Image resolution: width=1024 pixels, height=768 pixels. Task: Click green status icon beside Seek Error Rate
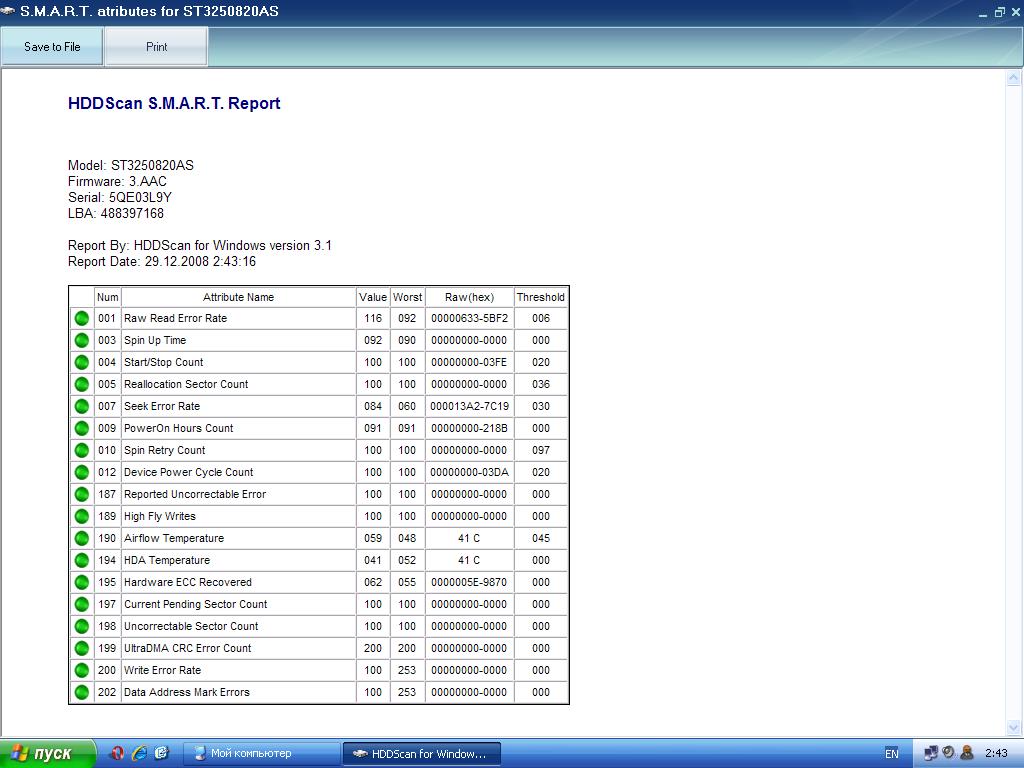[x=82, y=406]
